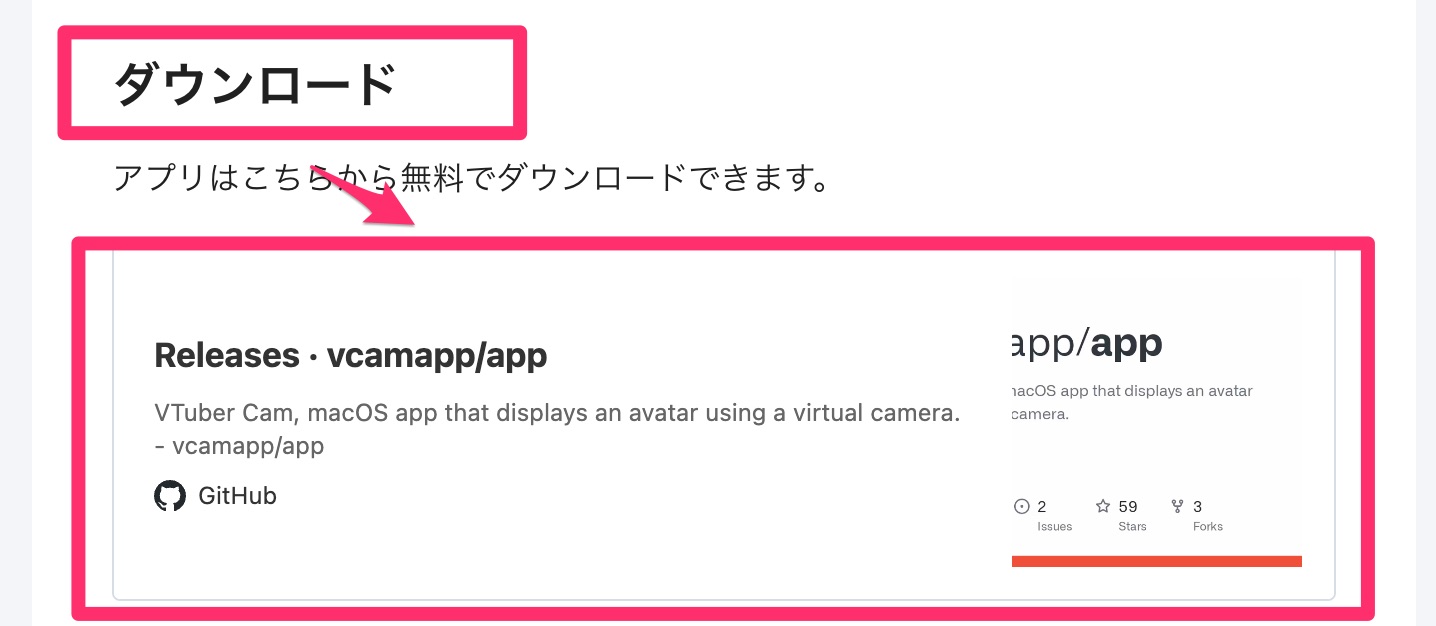
Task: Click the ダウンロード section heading
Action: click(x=255, y=84)
